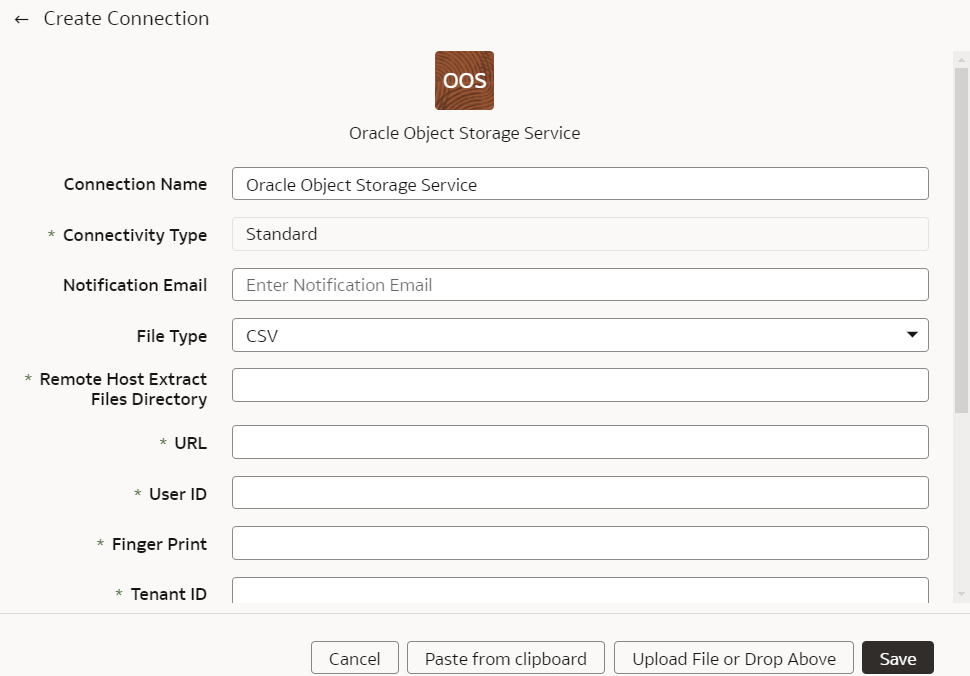Click the URL input box
This screenshot has width=970, height=676.
pyautogui.click(x=580, y=441)
